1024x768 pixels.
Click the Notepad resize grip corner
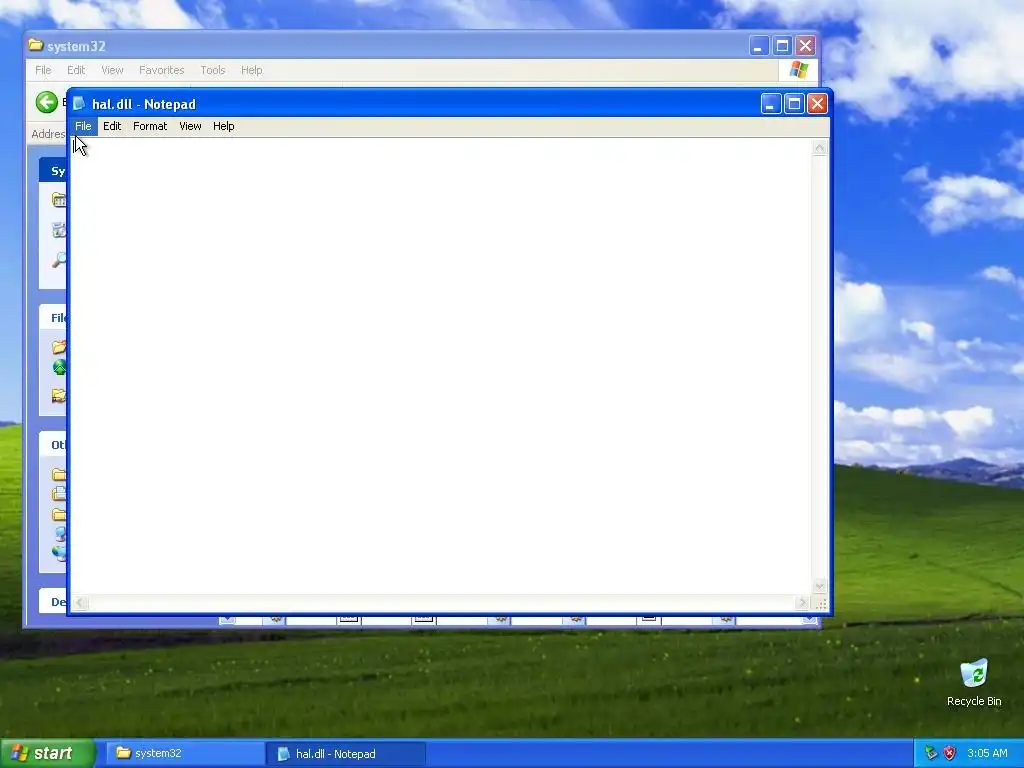click(x=820, y=603)
